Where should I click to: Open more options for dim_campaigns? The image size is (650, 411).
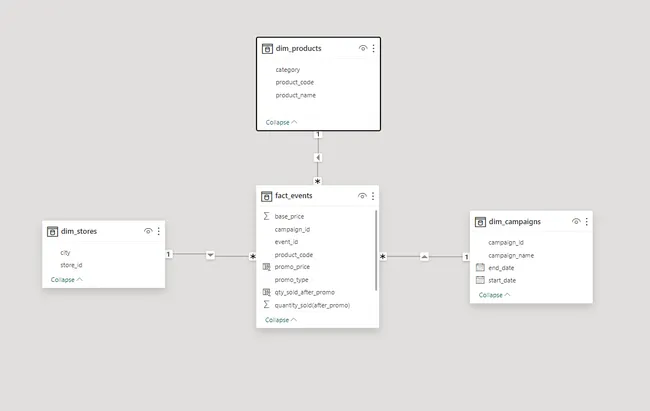click(x=587, y=221)
